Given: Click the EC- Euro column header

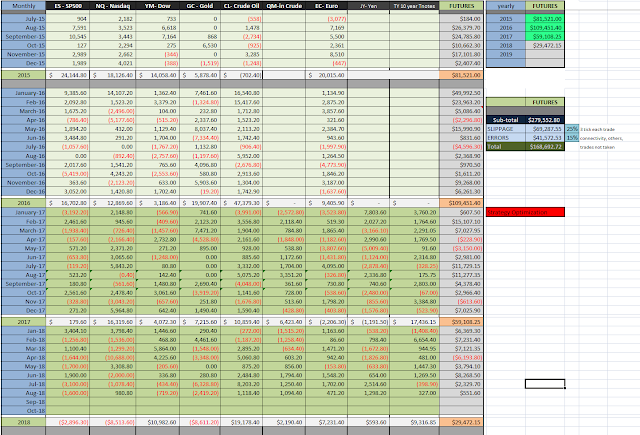Looking at the screenshot, I should 327,6.
